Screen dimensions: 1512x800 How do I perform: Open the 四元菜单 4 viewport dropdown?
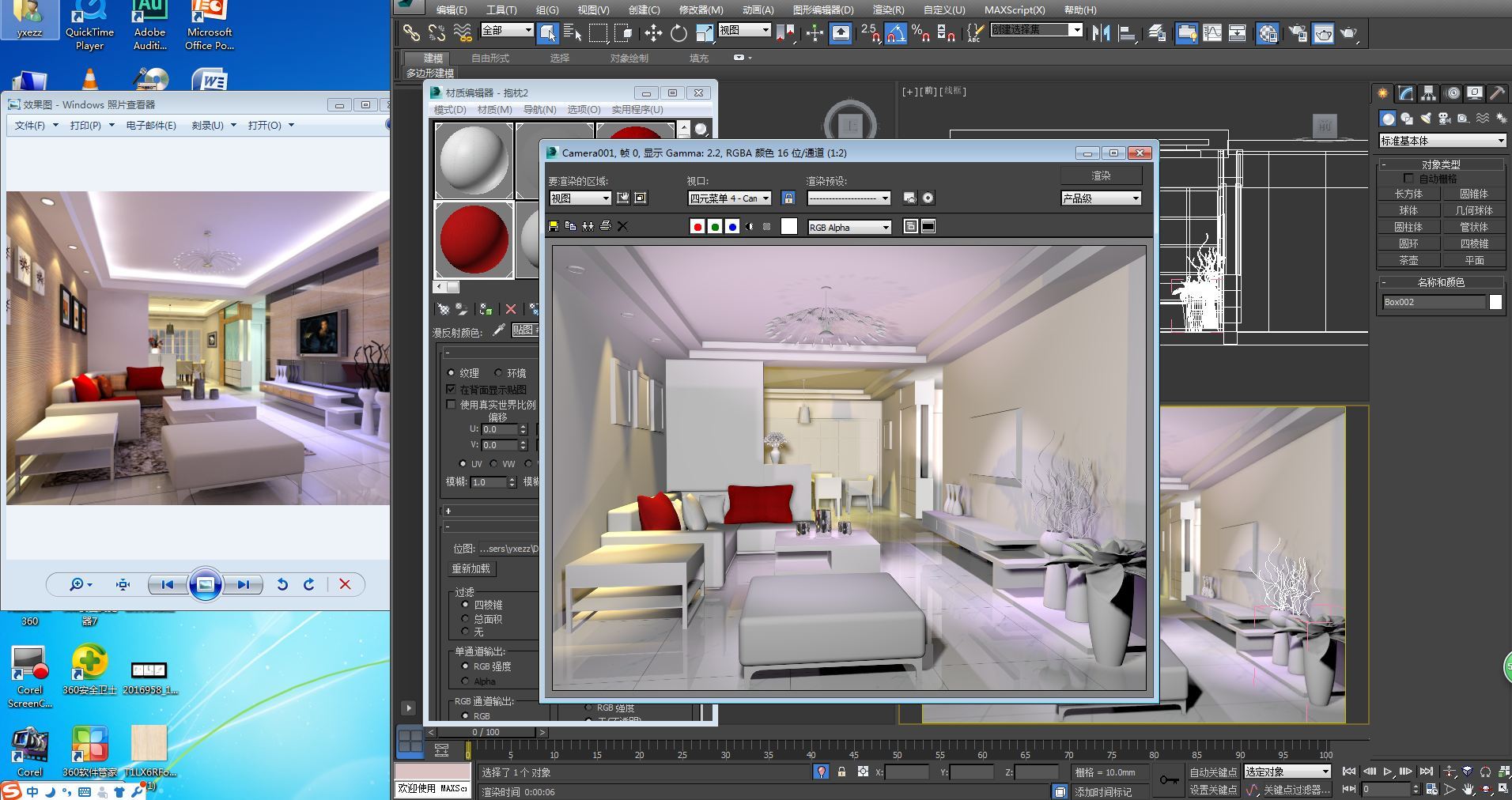[x=729, y=198]
